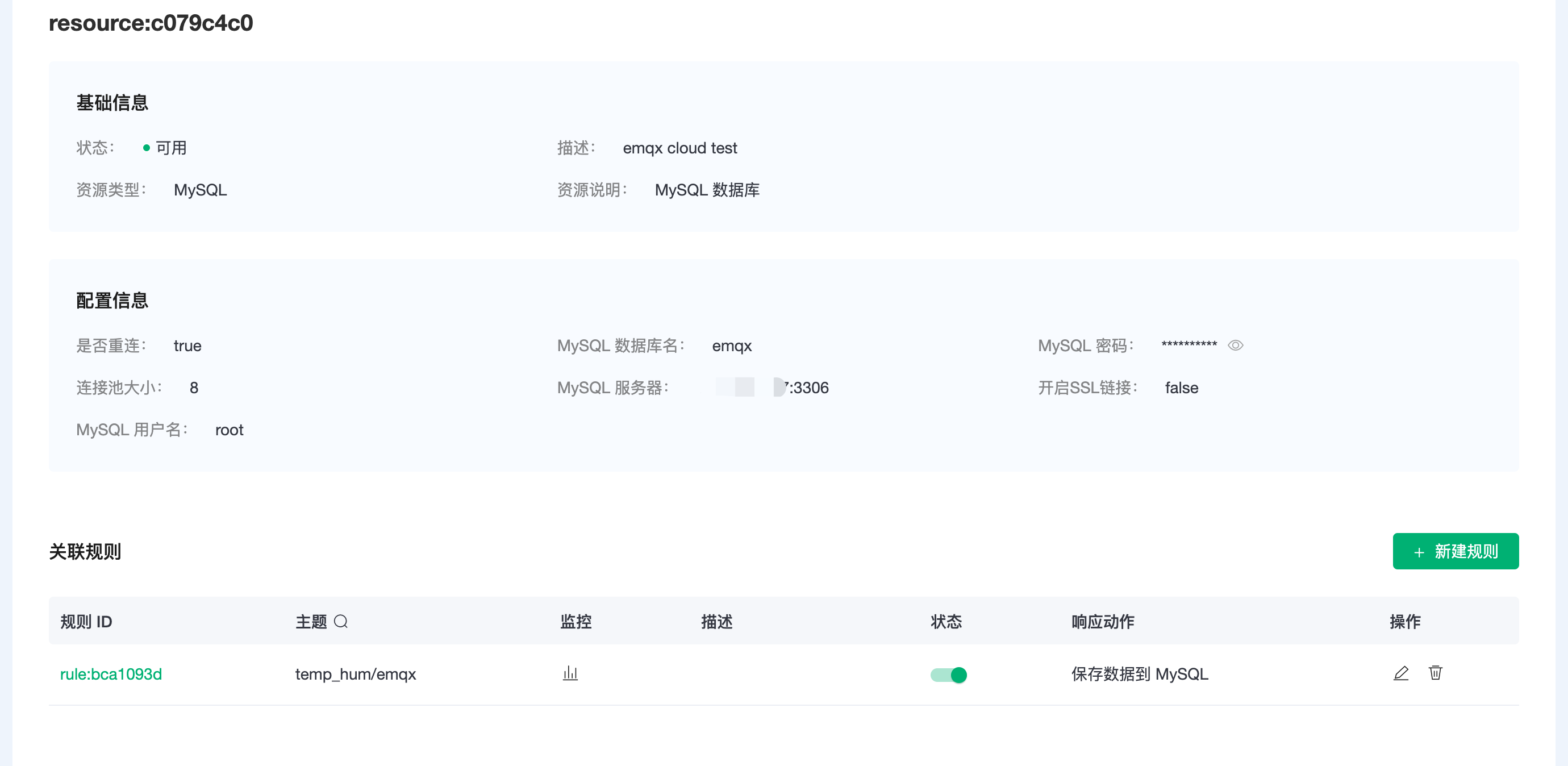The height and width of the screenshot is (766, 1568).
Task: Select the temp_hum/emqx topic cell
Action: coord(356,674)
